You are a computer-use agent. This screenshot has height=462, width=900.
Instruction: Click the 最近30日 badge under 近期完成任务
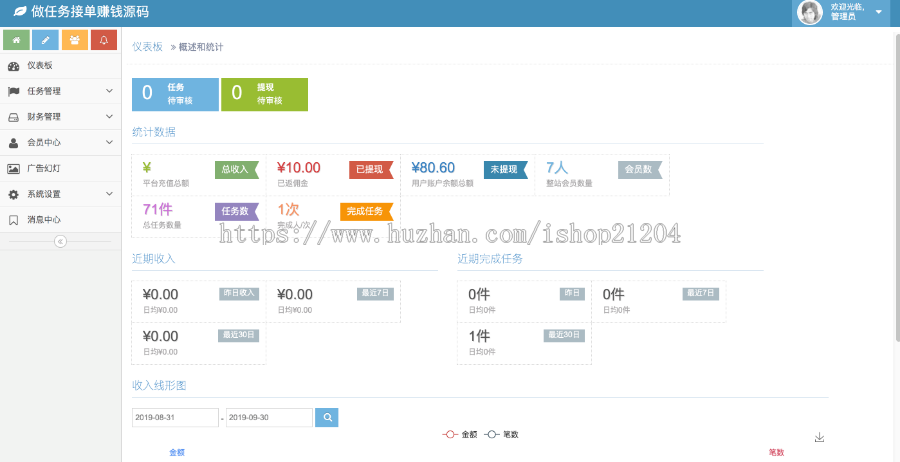tap(565, 336)
